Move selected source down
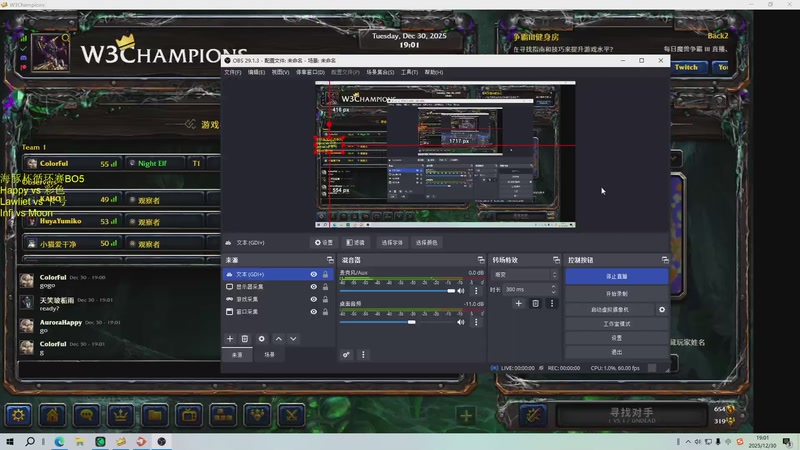 (293, 339)
